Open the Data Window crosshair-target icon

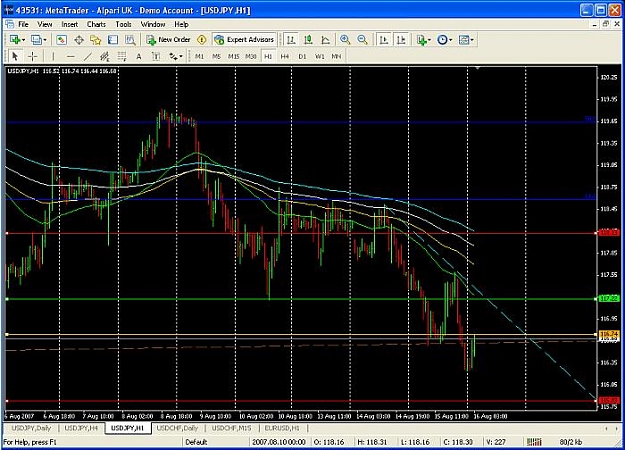pyautogui.click(x=79, y=40)
